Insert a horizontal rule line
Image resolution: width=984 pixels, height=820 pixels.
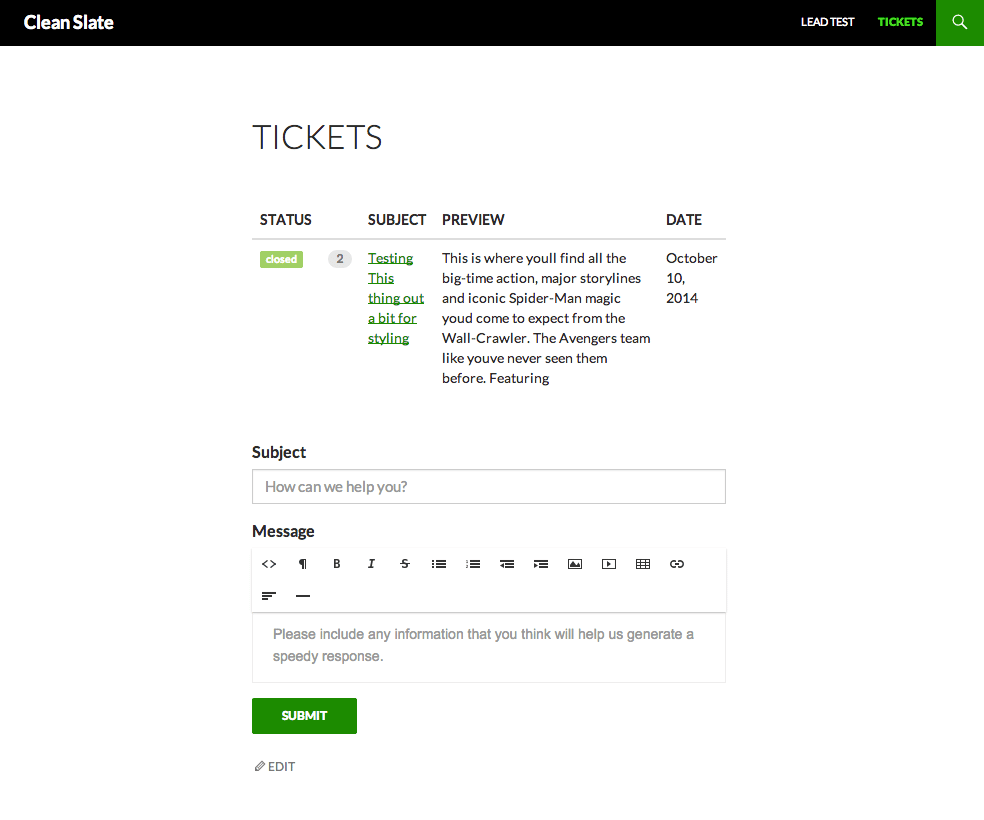point(303,596)
